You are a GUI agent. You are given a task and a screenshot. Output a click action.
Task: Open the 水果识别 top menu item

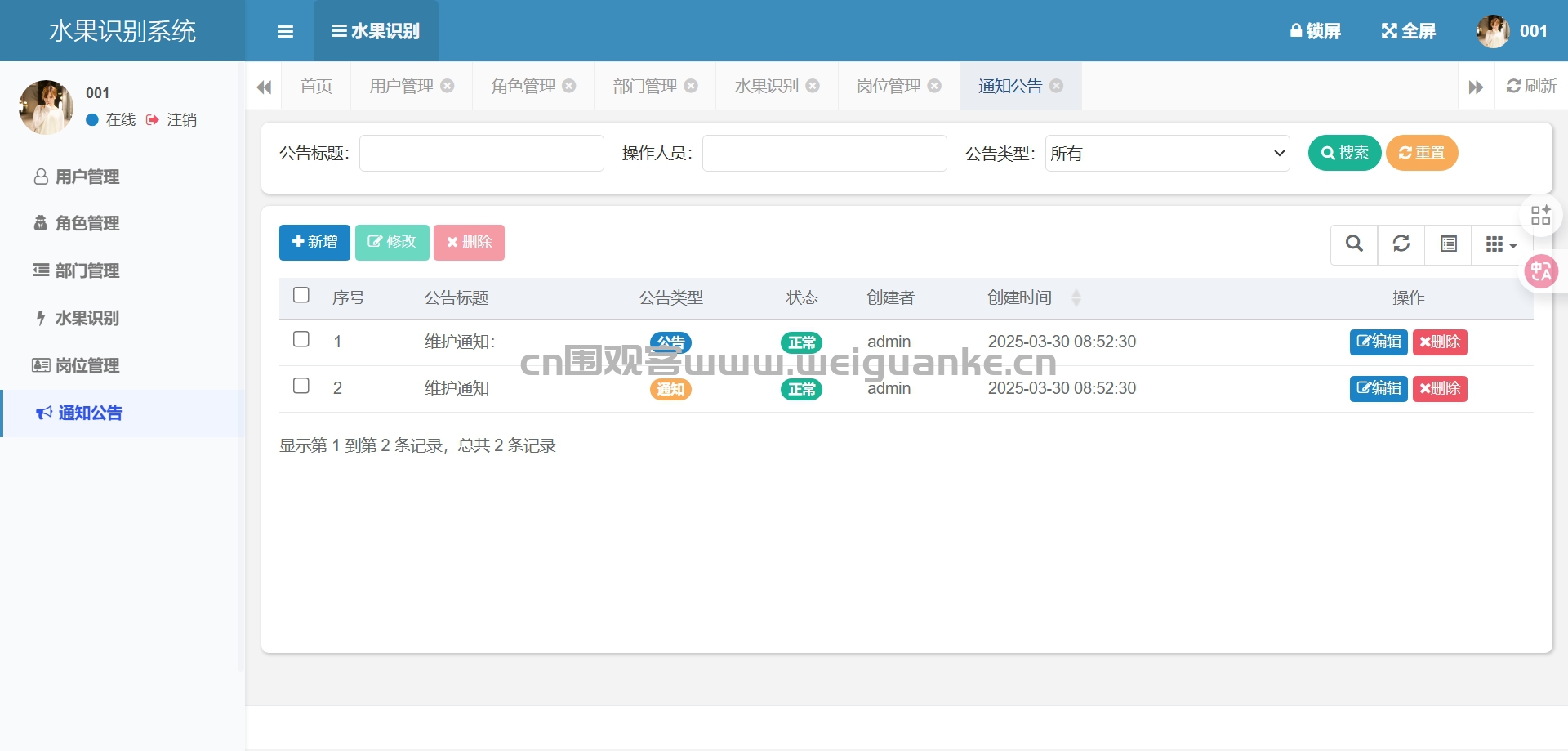click(376, 31)
